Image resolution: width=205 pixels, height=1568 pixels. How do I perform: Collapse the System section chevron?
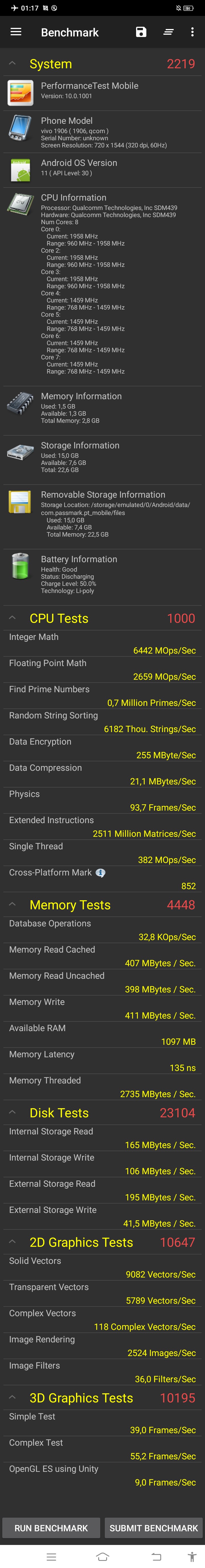pos(12,63)
